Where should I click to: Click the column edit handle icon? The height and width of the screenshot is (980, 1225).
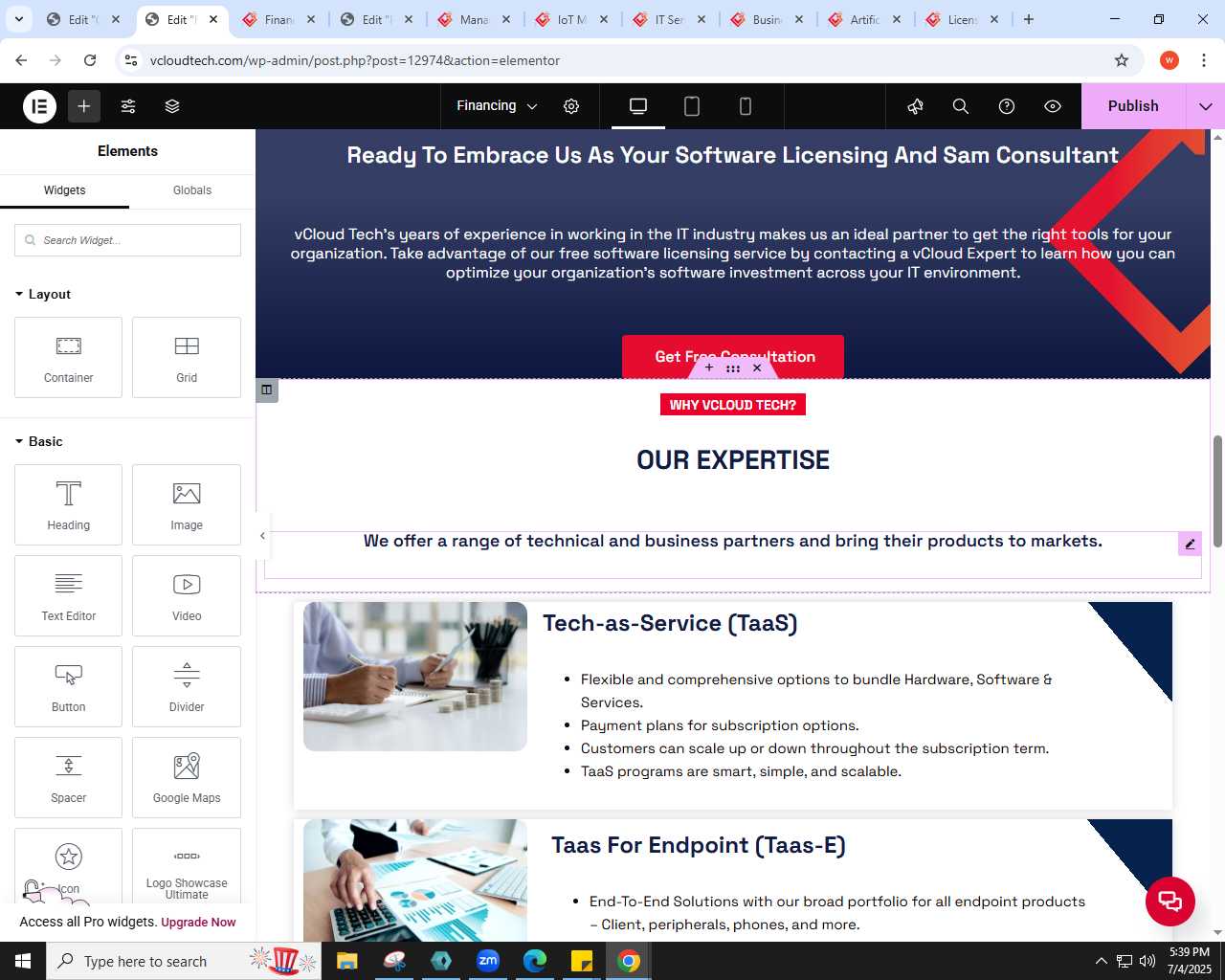click(267, 390)
